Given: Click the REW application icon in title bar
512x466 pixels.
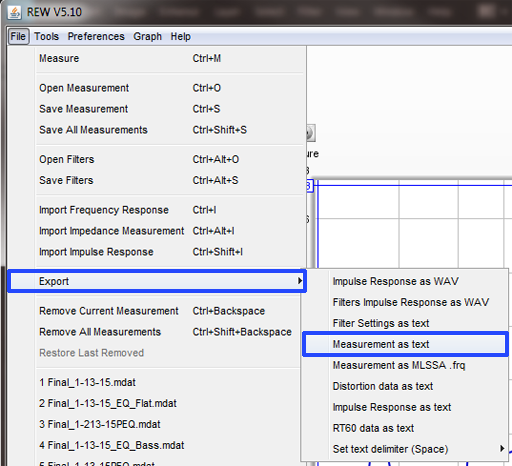Looking at the screenshot, I should [14, 12].
